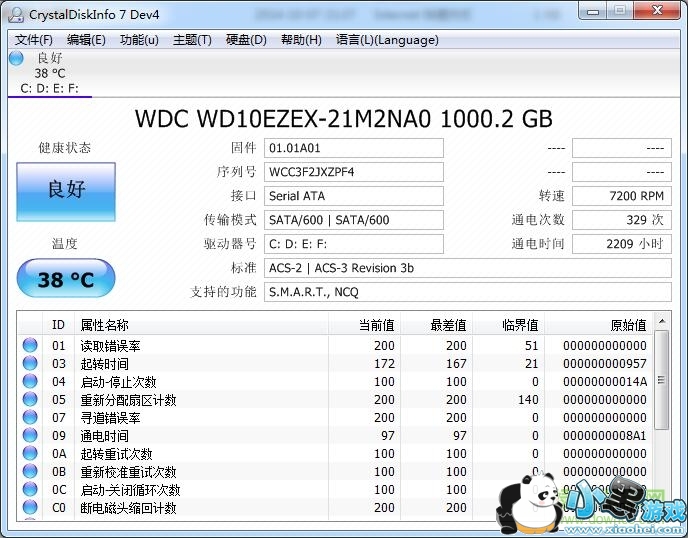688x538 pixels.
Task: Click the CrystalDiskInfo title bar icon
Action: tap(16, 14)
